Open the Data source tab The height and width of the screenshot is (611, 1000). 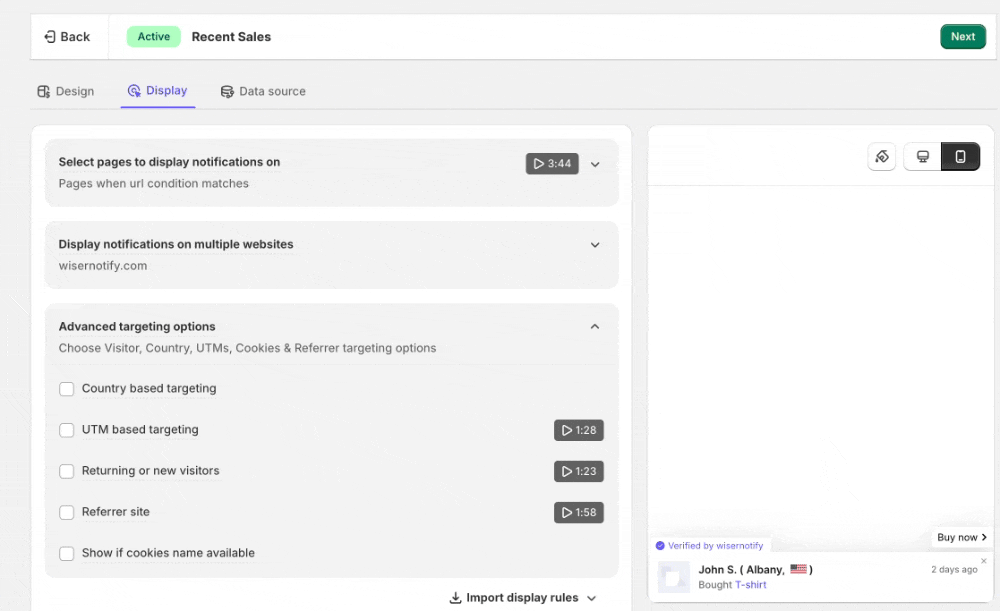(263, 91)
